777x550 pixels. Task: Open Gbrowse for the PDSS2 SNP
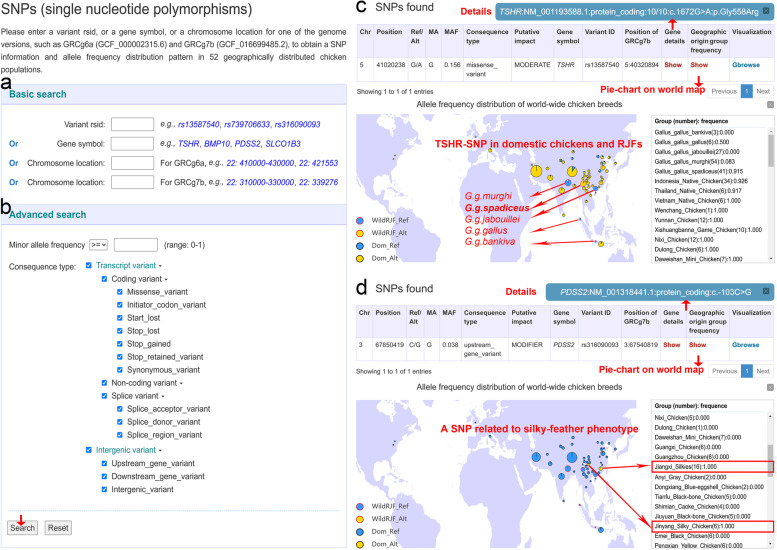coord(745,345)
